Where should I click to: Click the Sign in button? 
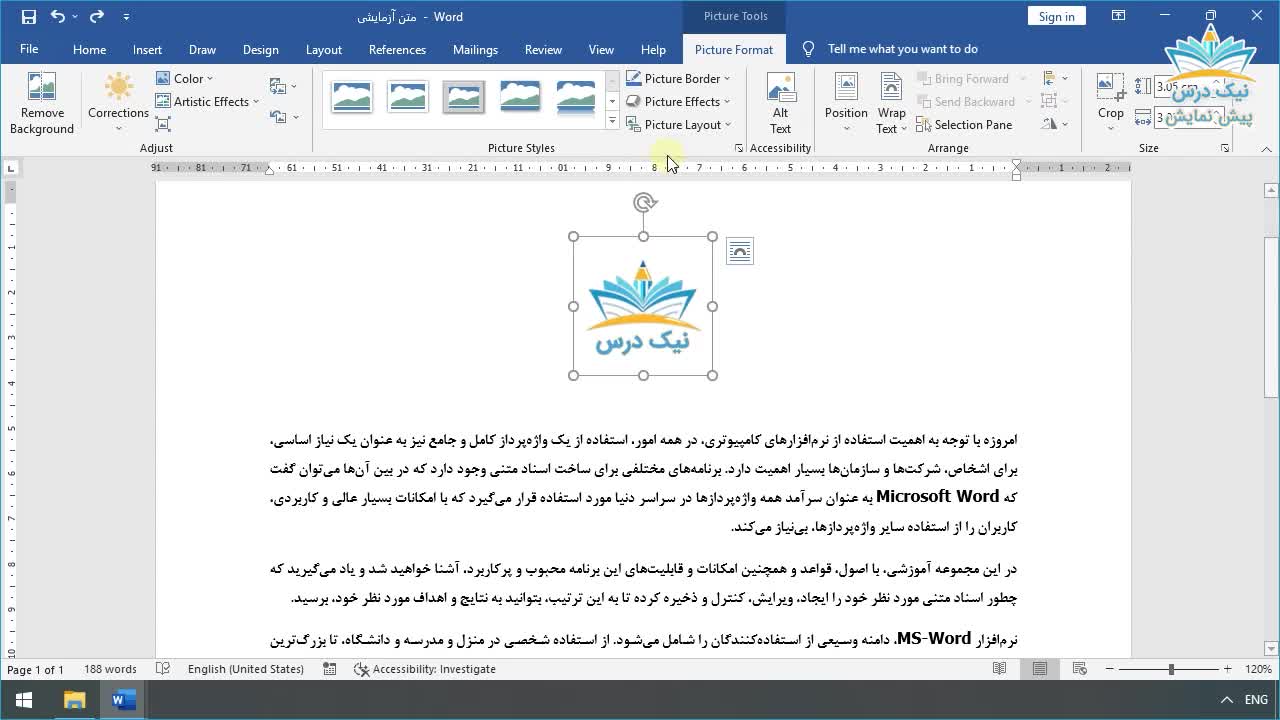[1056, 17]
